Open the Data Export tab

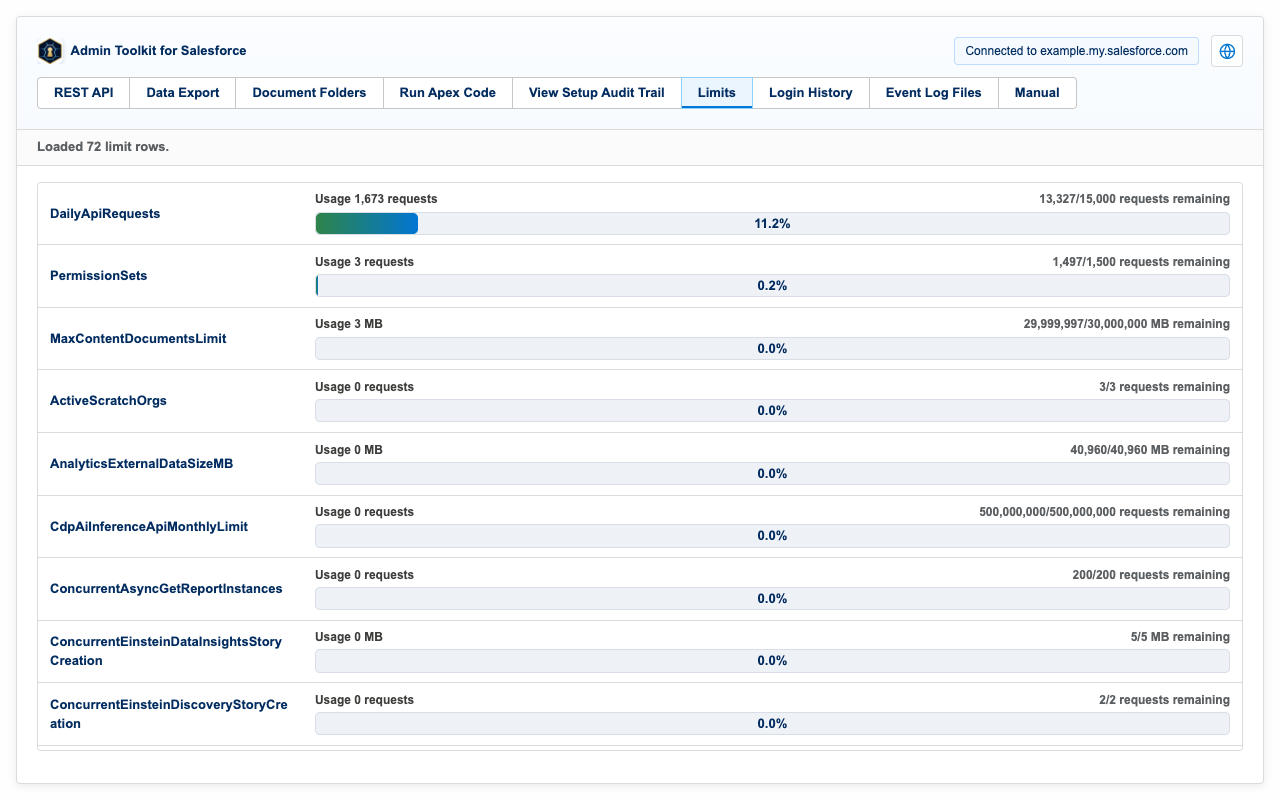tap(183, 93)
